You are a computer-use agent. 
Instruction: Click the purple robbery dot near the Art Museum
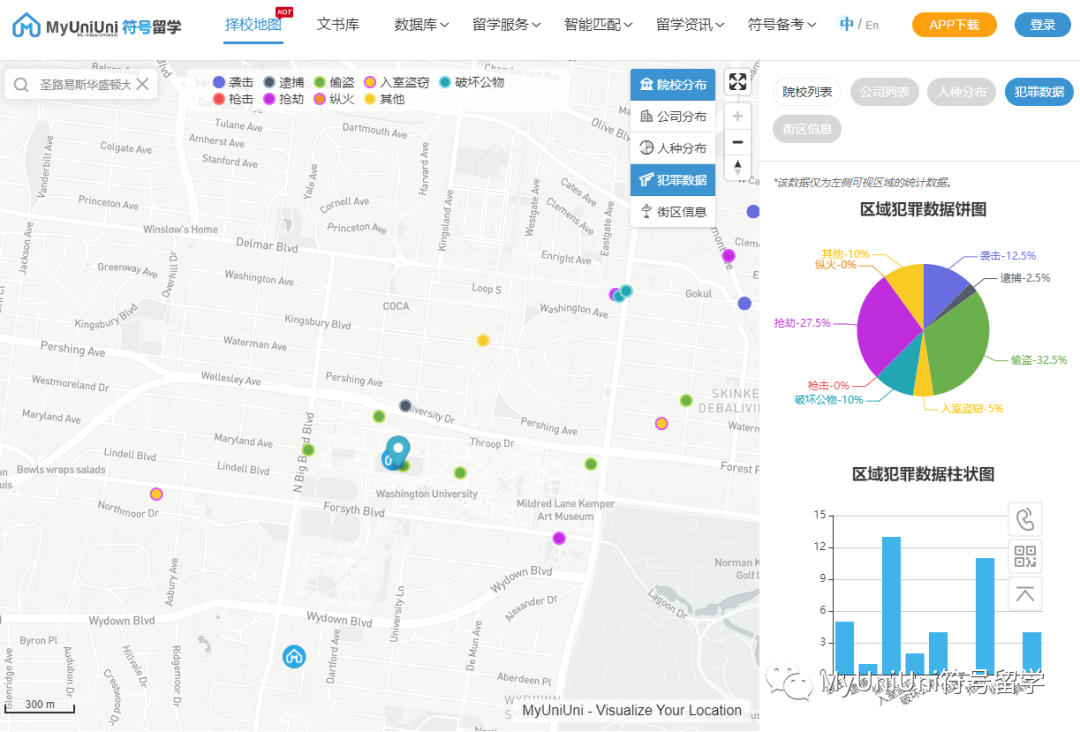point(559,538)
